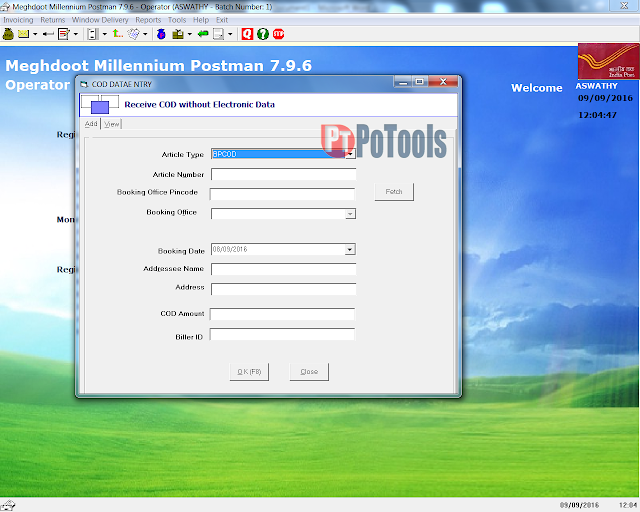Click the ASWATHY user name text
Screen dimensions: 640x512
click(x=596, y=86)
